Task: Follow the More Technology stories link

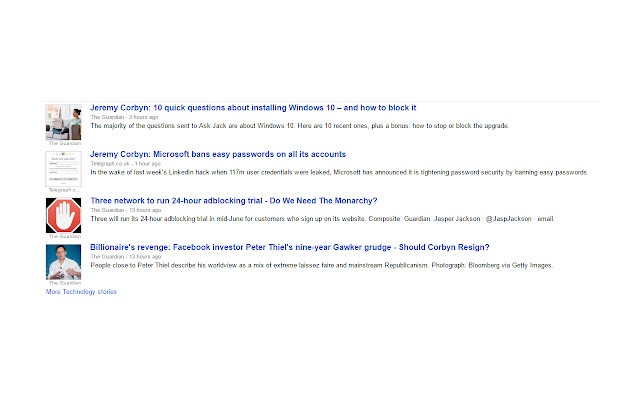Action: click(x=81, y=292)
